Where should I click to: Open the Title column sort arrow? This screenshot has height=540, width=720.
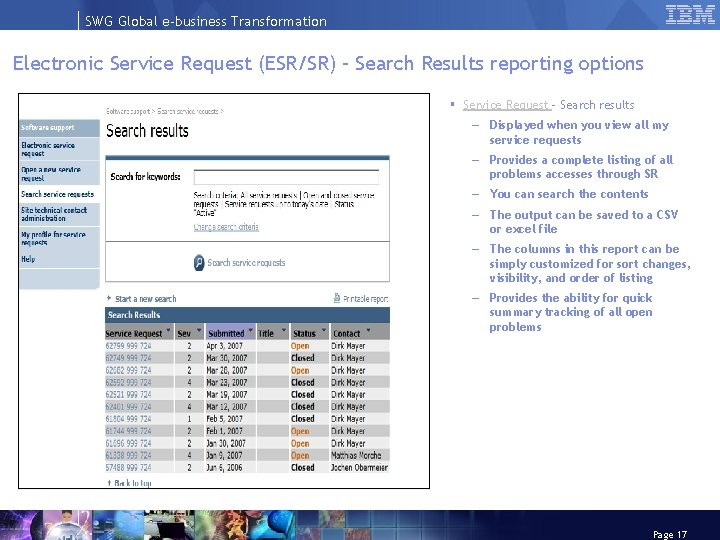click(283, 330)
